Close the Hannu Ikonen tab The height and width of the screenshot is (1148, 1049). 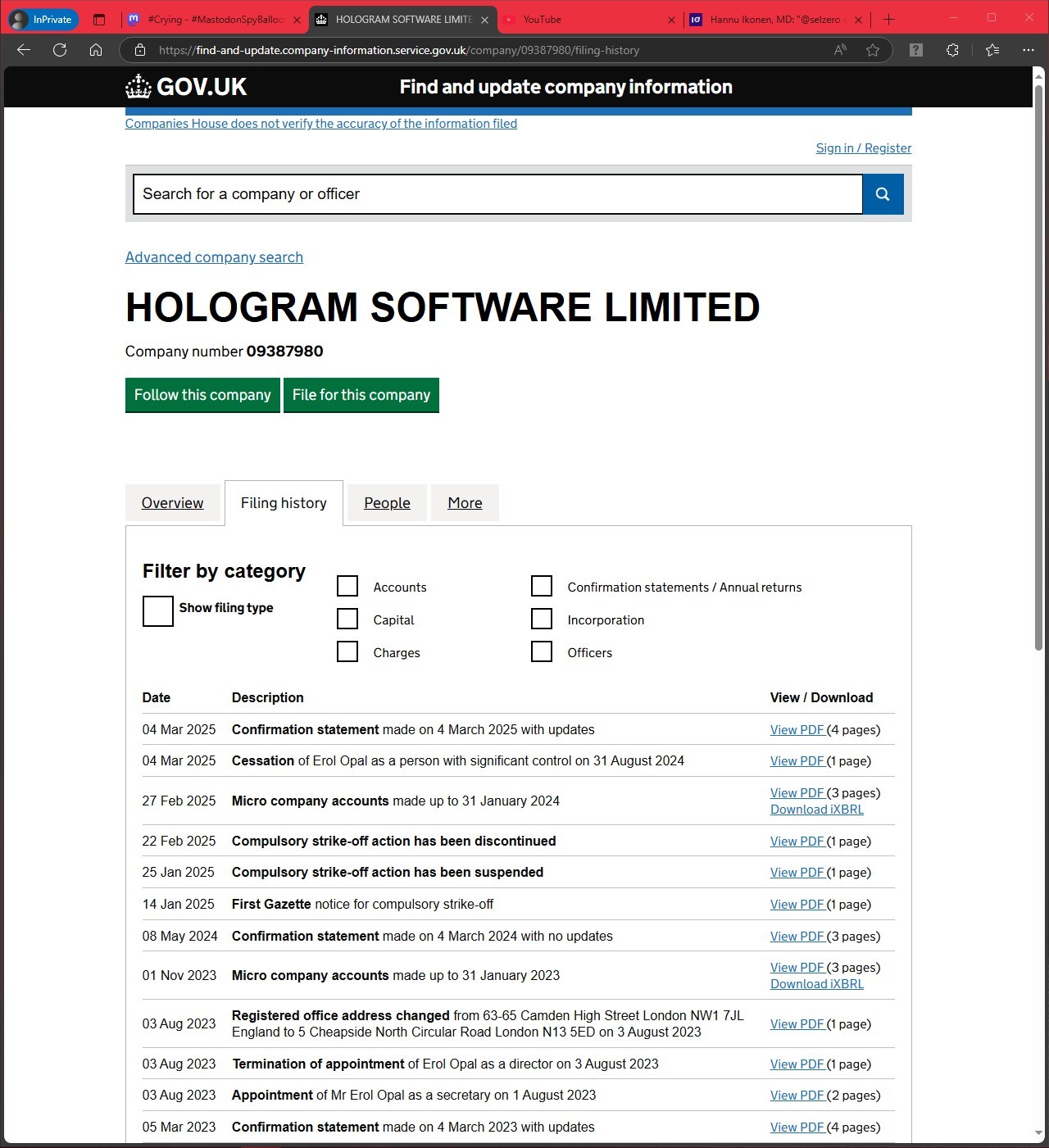tap(858, 20)
